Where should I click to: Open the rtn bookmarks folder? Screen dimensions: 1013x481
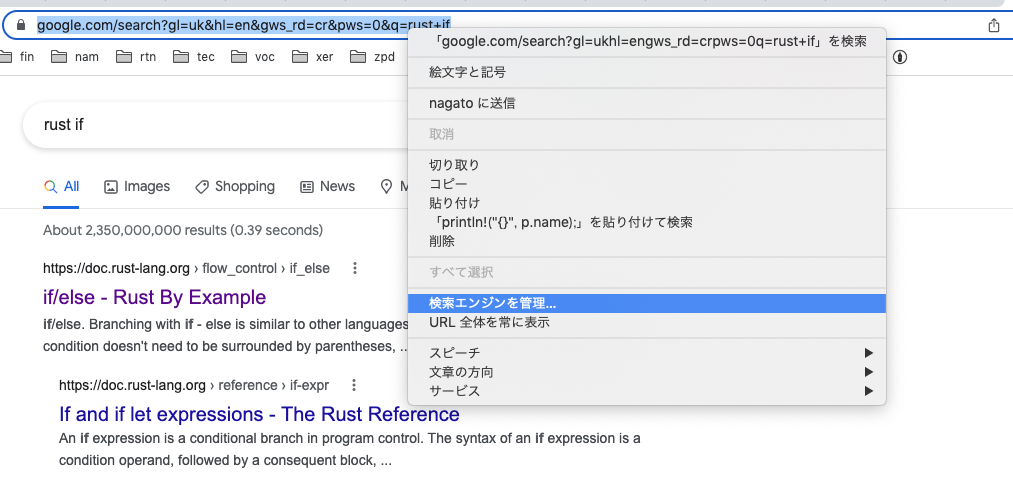click(136, 57)
